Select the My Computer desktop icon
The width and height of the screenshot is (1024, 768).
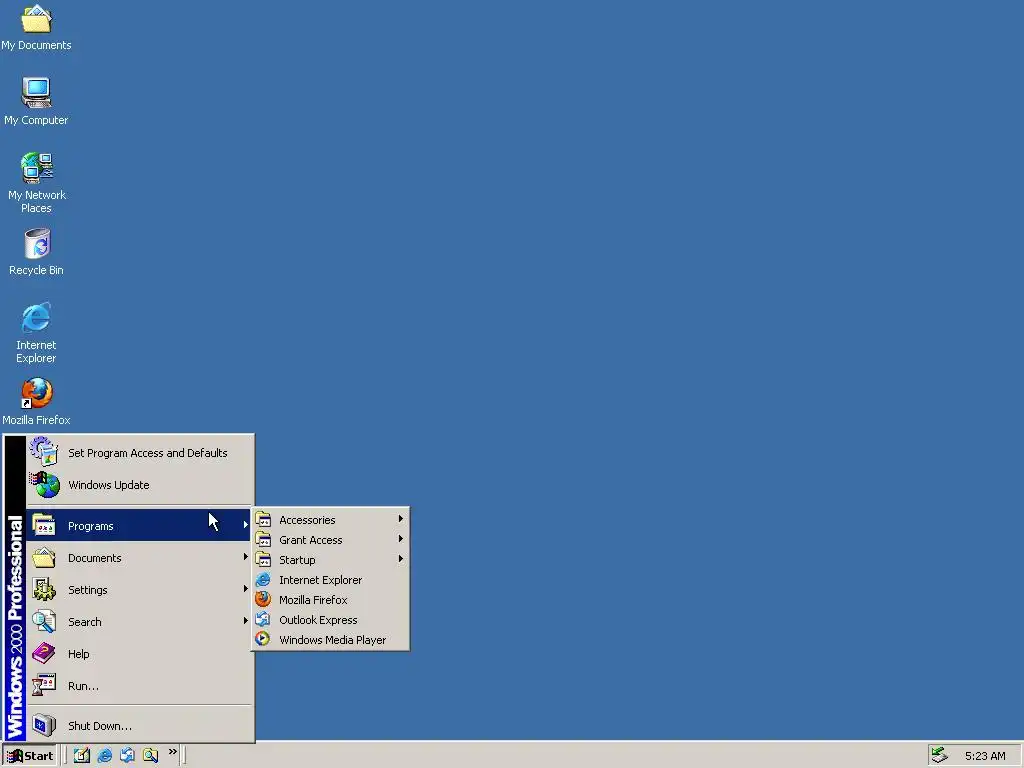coord(36,101)
